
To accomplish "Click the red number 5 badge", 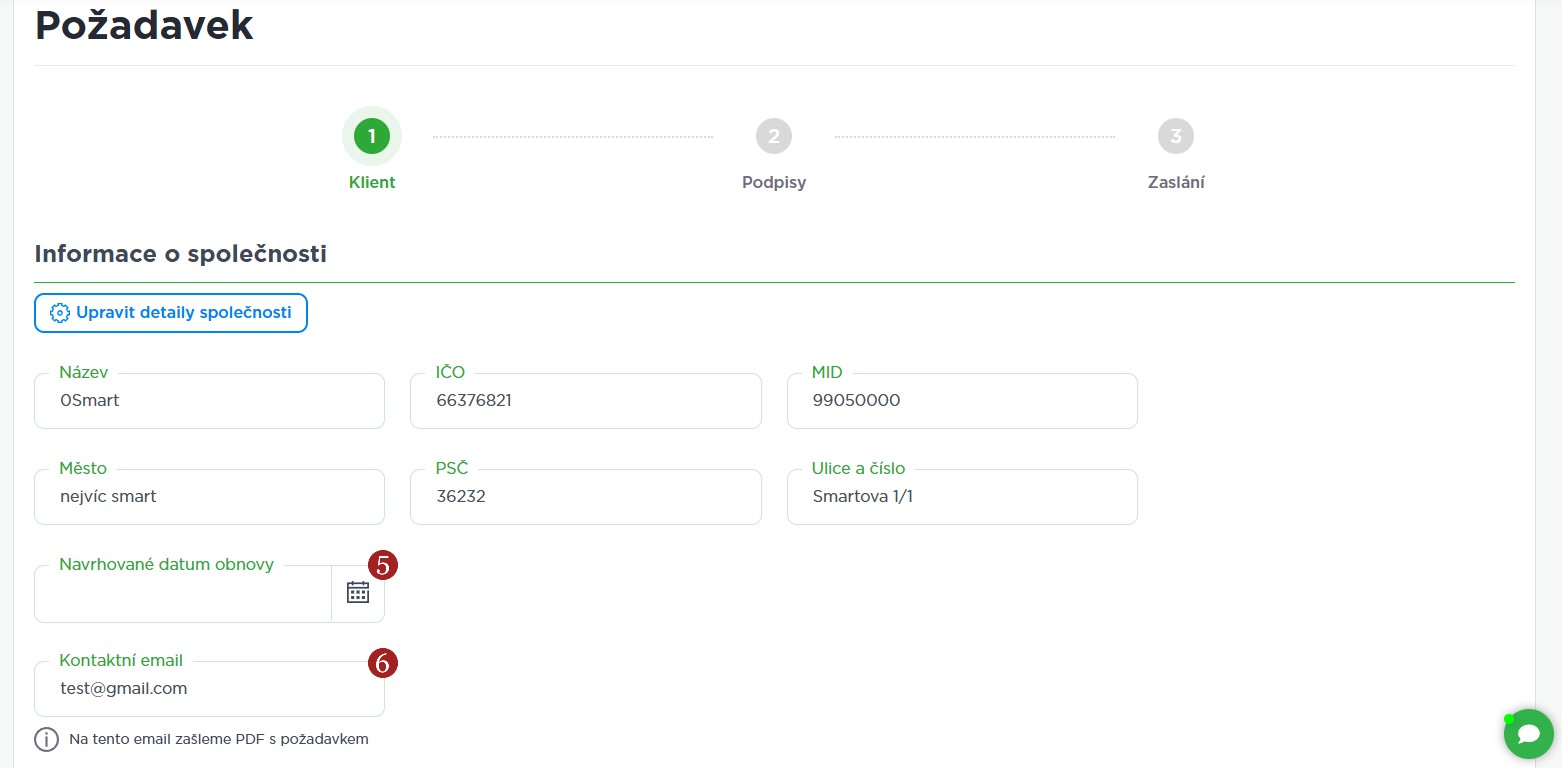I will coord(383,565).
